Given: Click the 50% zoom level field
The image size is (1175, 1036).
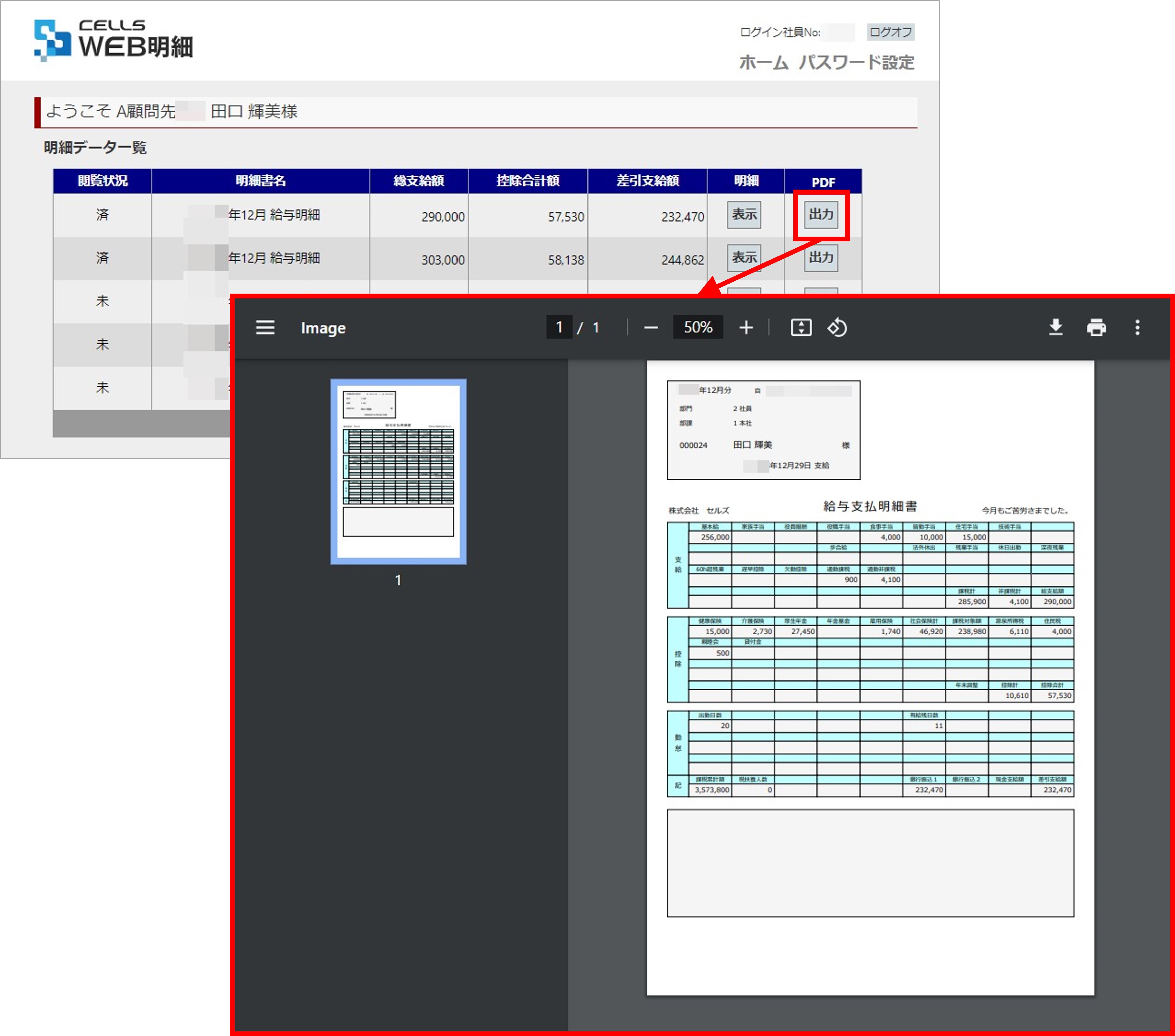Looking at the screenshot, I should click(698, 328).
